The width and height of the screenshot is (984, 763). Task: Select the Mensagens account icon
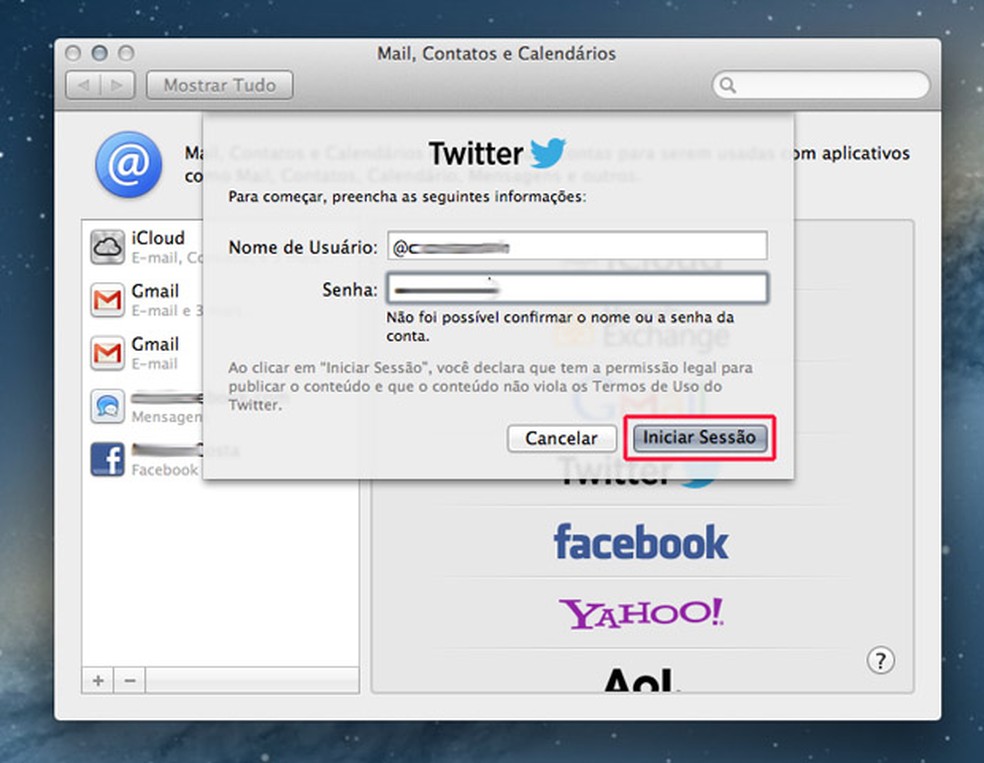(107, 406)
